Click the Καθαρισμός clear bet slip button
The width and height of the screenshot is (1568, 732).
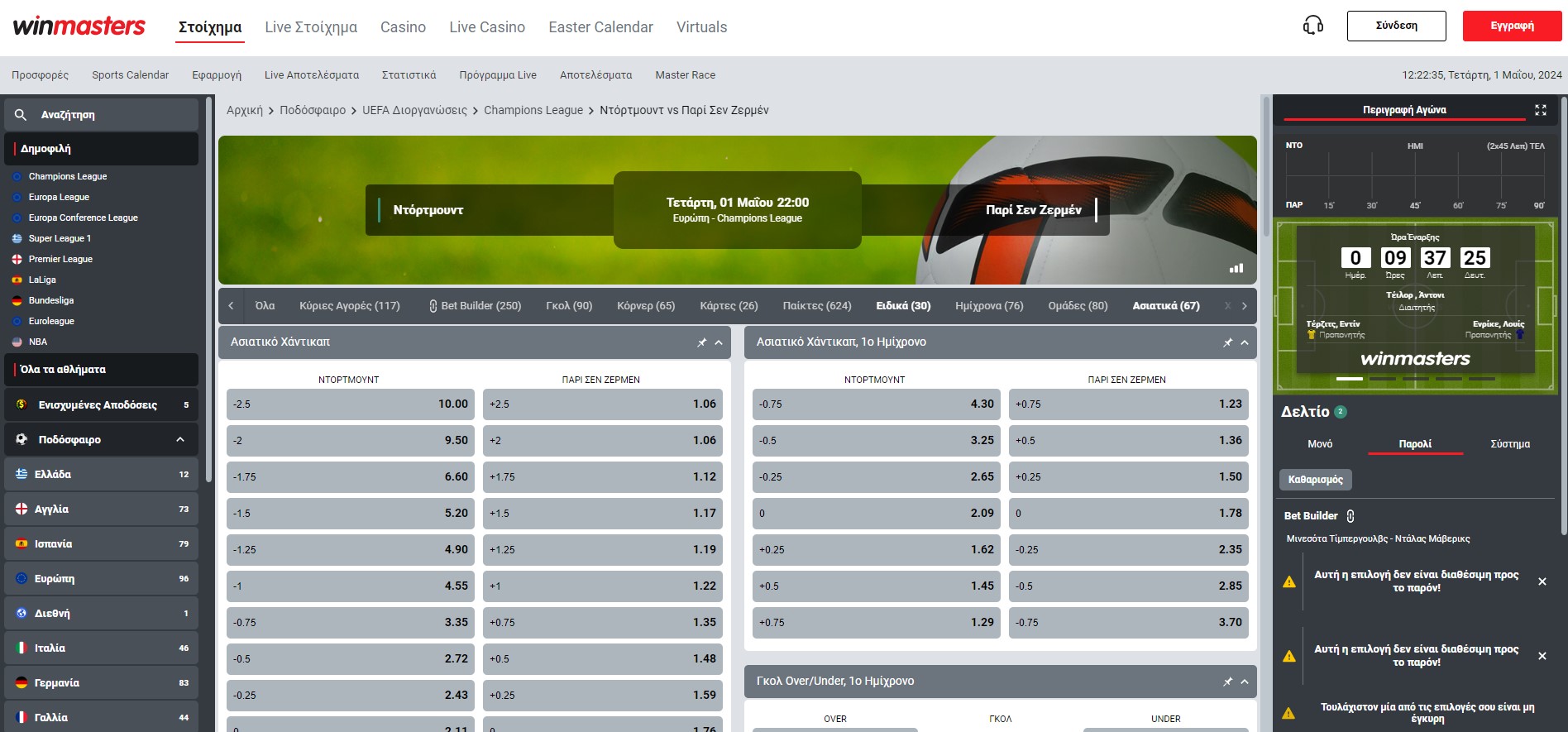1315,480
